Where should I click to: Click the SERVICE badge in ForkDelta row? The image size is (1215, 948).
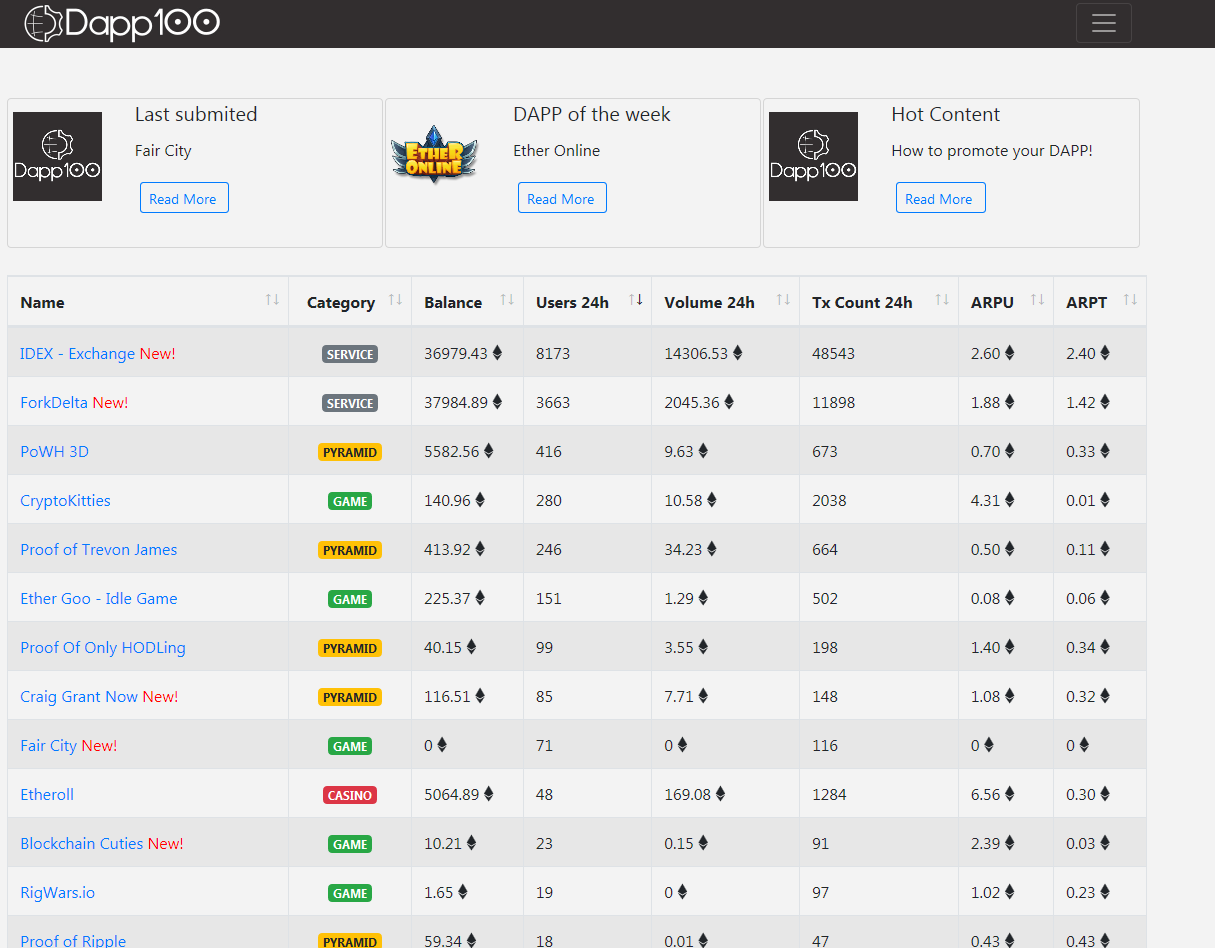click(x=350, y=403)
